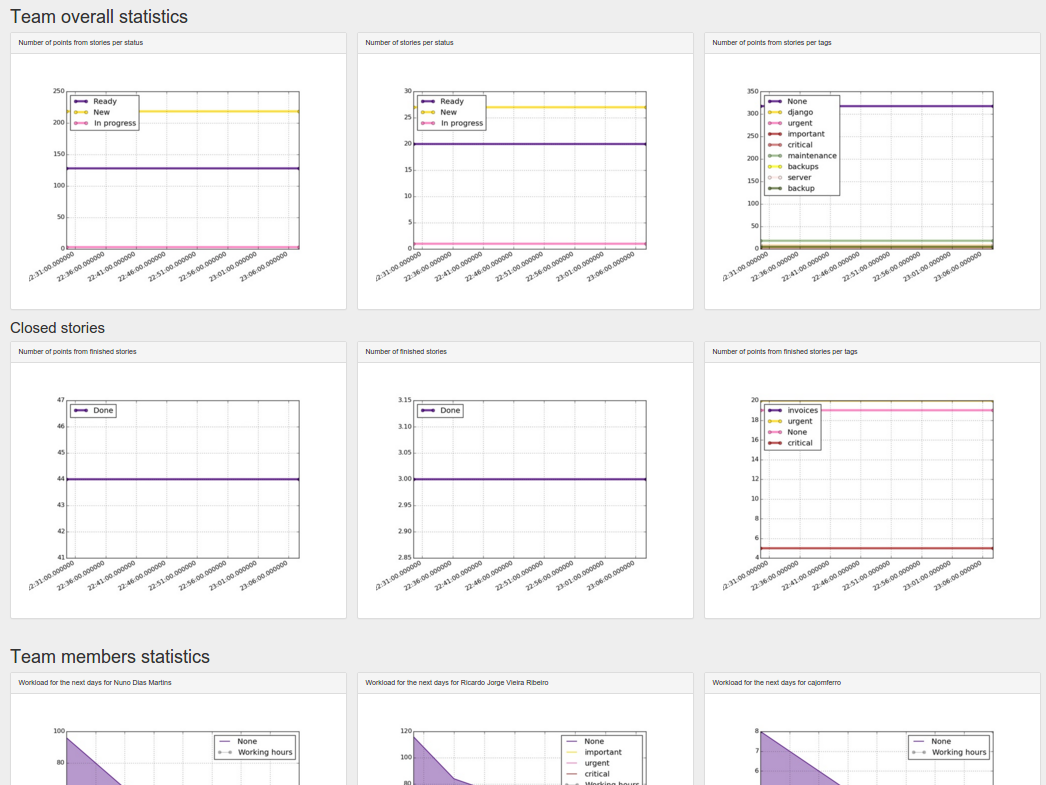Image resolution: width=1046 pixels, height=785 pixels.
Task: Select title 'Number of points from finished stories per tags'
Action: (x=784, y=351)
